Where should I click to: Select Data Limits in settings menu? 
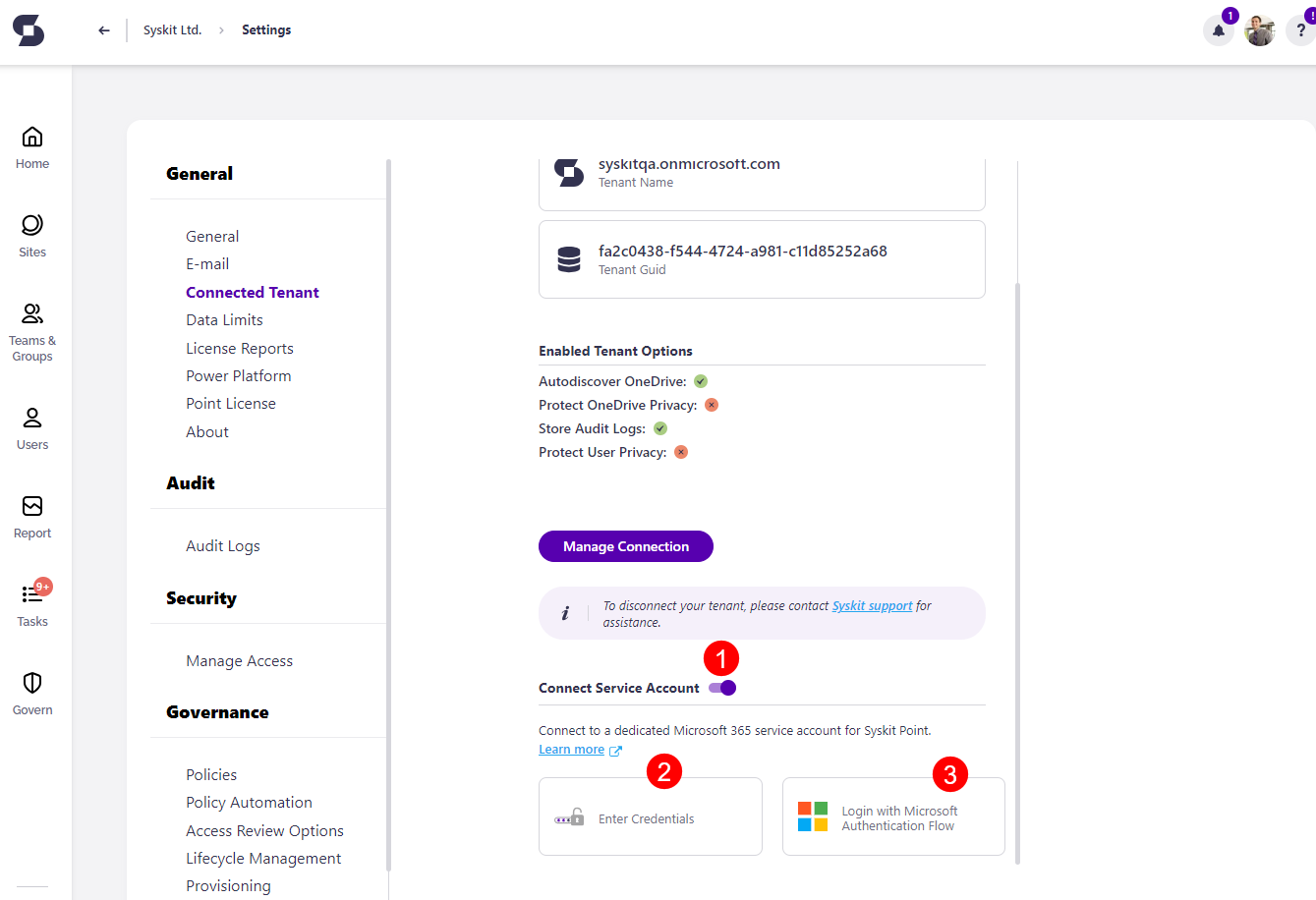coord(224,319)
